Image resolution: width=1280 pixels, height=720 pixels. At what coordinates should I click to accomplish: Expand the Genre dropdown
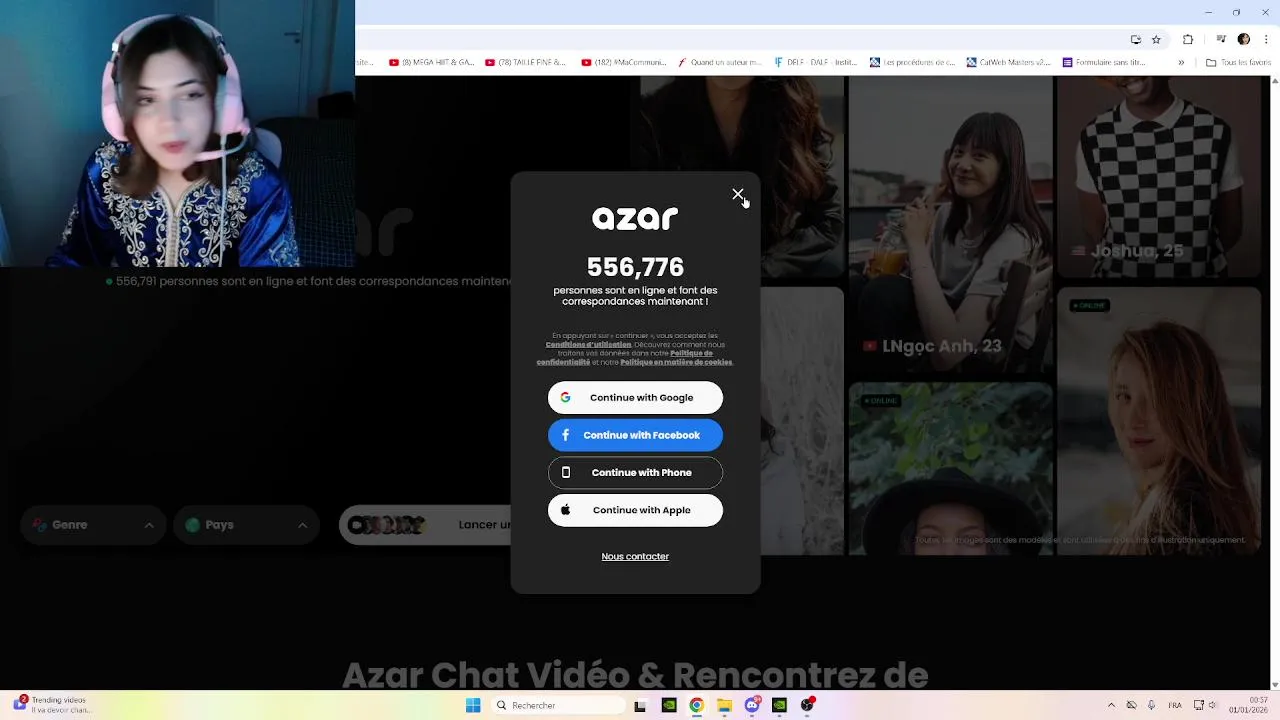tap(93, 525)
